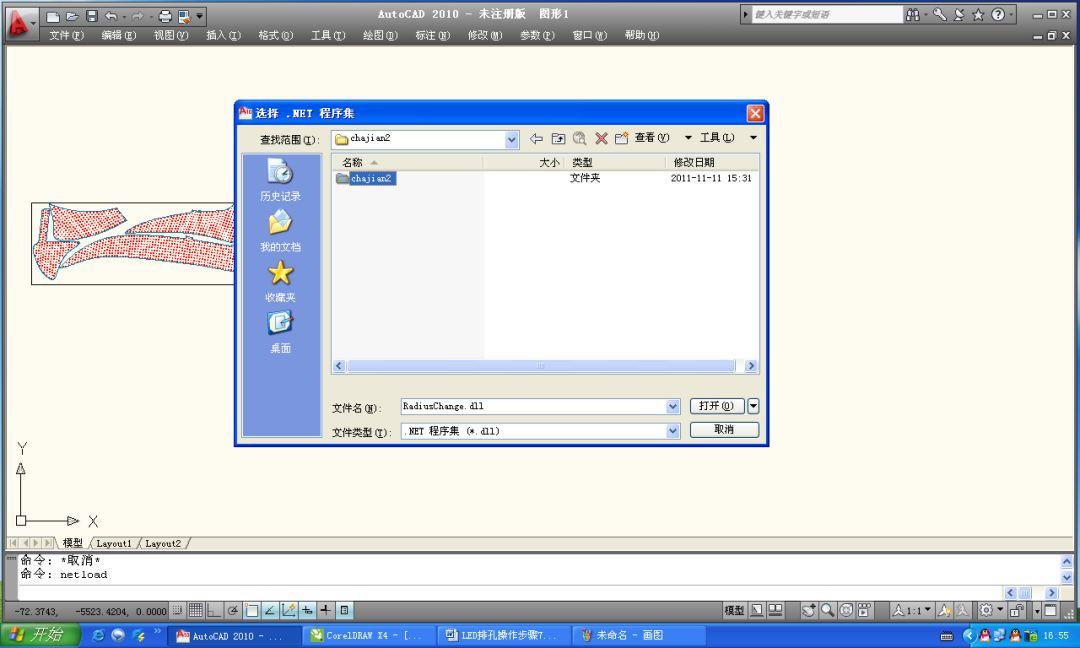Click the delete (red X) icon in dialog
Image resolution: width=1080 pixels, height=648 pixels.
601,139
